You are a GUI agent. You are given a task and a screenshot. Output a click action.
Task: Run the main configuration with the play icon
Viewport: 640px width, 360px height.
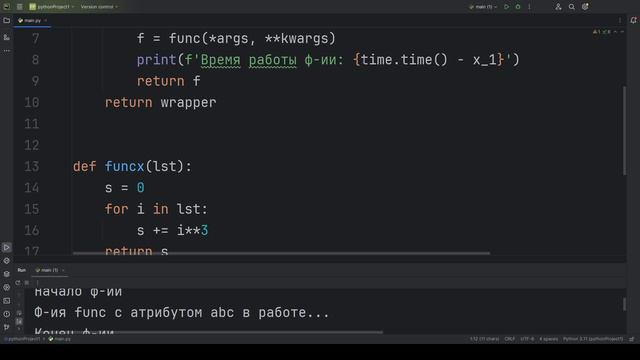pos(507,7)
